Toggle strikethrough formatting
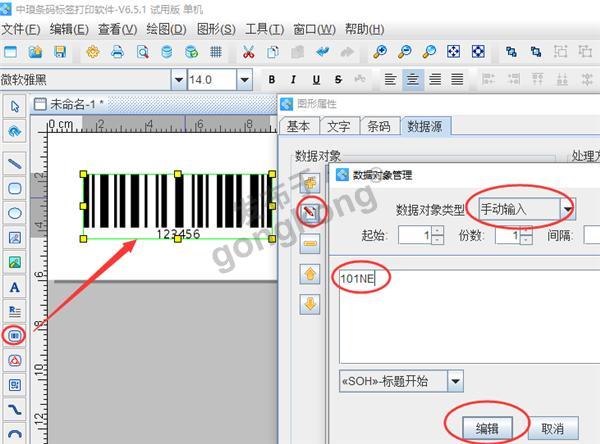This screenshot has width=600, height=444. click(338, 80)
